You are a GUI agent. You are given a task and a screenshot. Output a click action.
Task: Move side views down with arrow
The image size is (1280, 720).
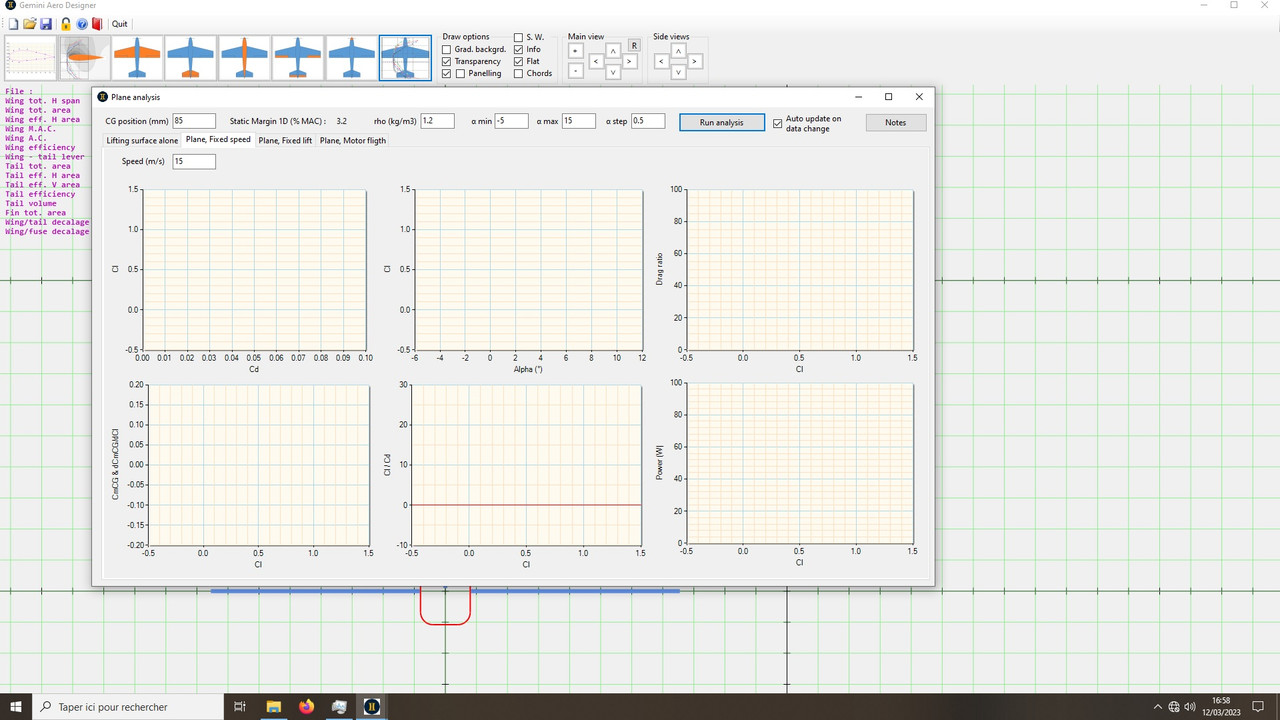[678, 72]
